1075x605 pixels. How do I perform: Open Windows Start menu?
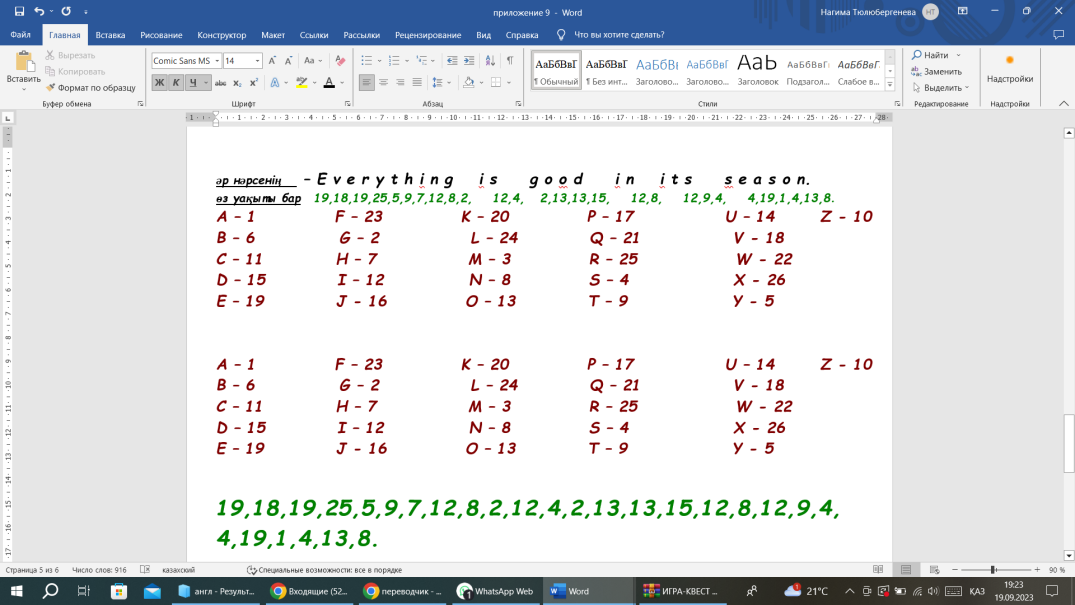16,591
